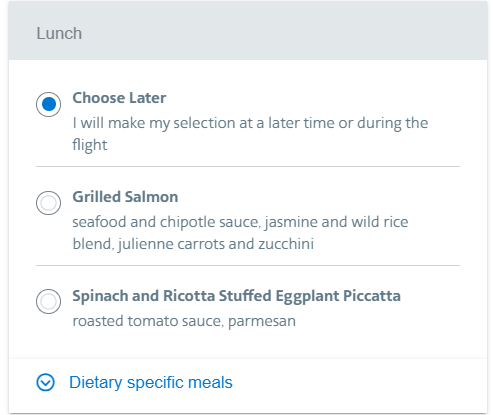Screen dimensions: 493x415
Task: Click the 'I will make my selection' description line
Action: (250, 123)
